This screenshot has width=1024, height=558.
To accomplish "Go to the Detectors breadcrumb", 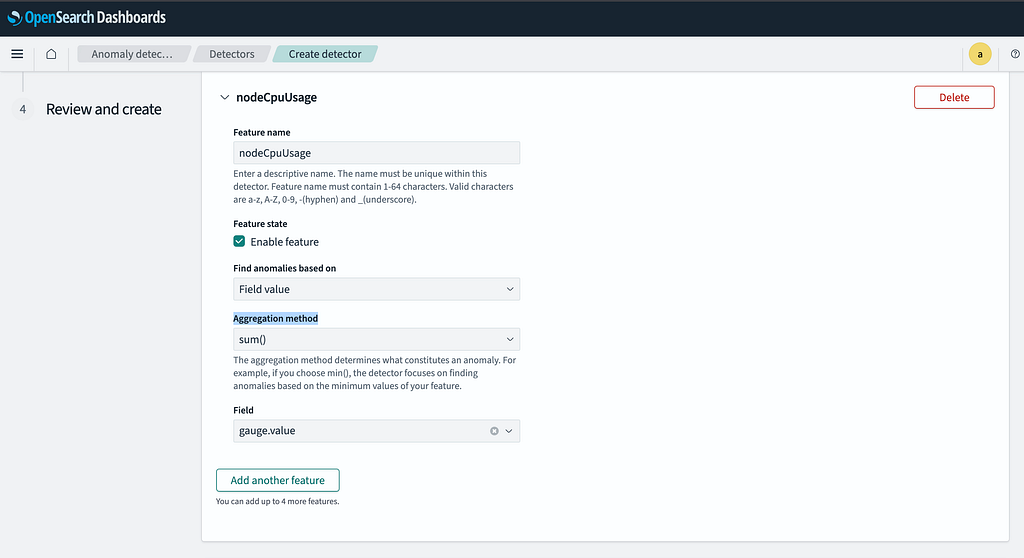I will pyautogui.click(x=232, y=54).
